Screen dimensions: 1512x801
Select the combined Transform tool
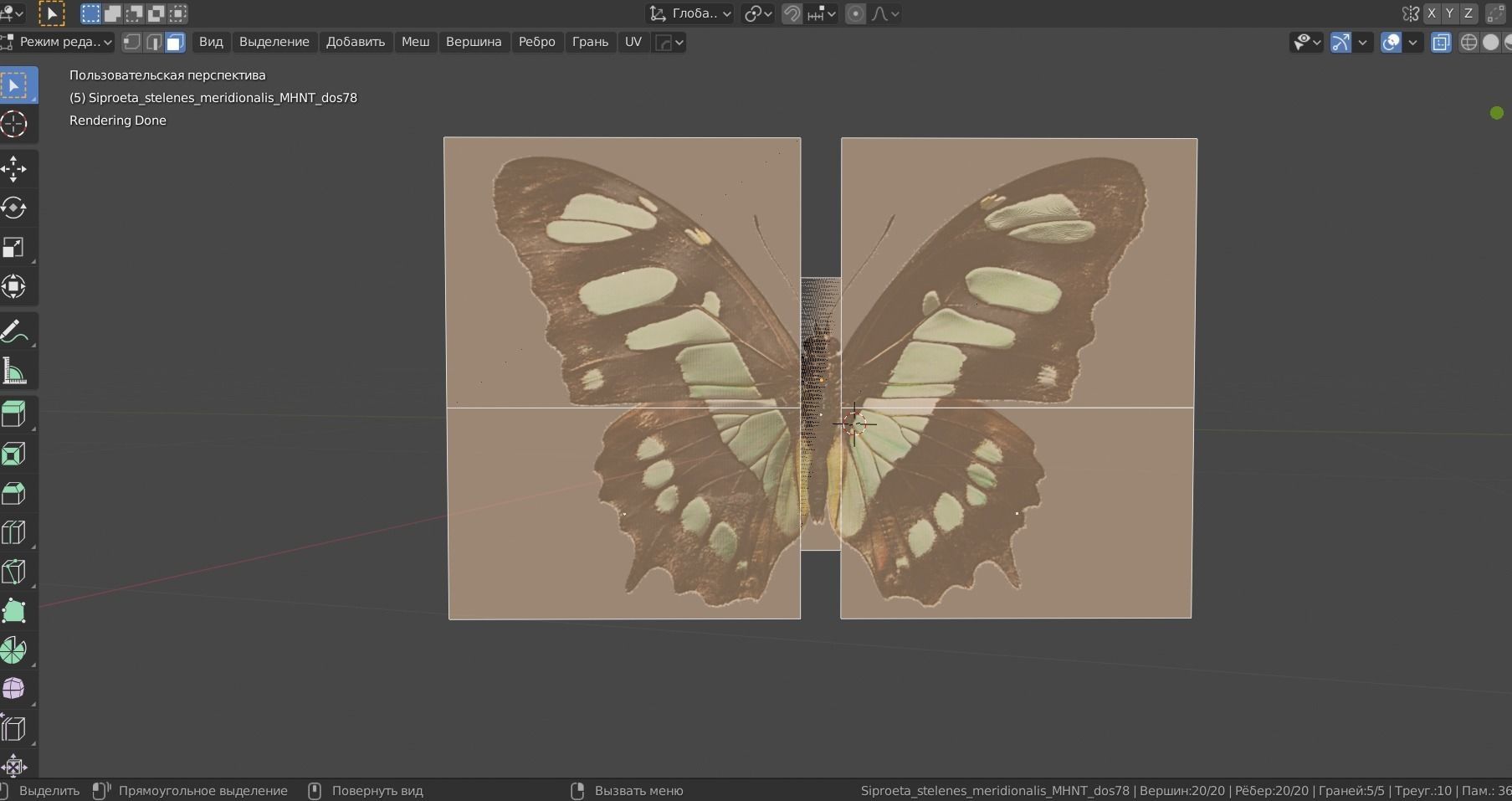(x=14, y=286)
